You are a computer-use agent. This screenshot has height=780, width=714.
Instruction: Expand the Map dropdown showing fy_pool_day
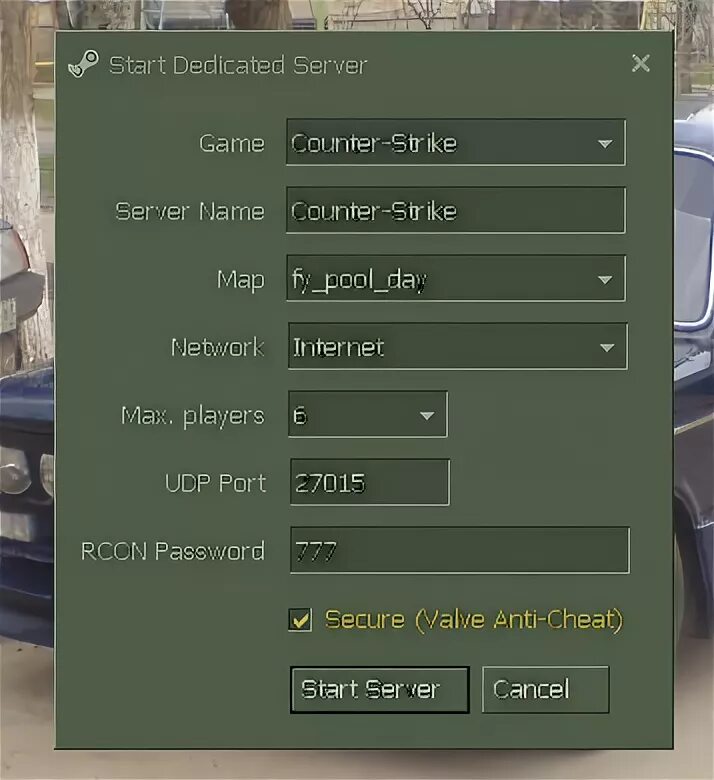tap(456, 278)
